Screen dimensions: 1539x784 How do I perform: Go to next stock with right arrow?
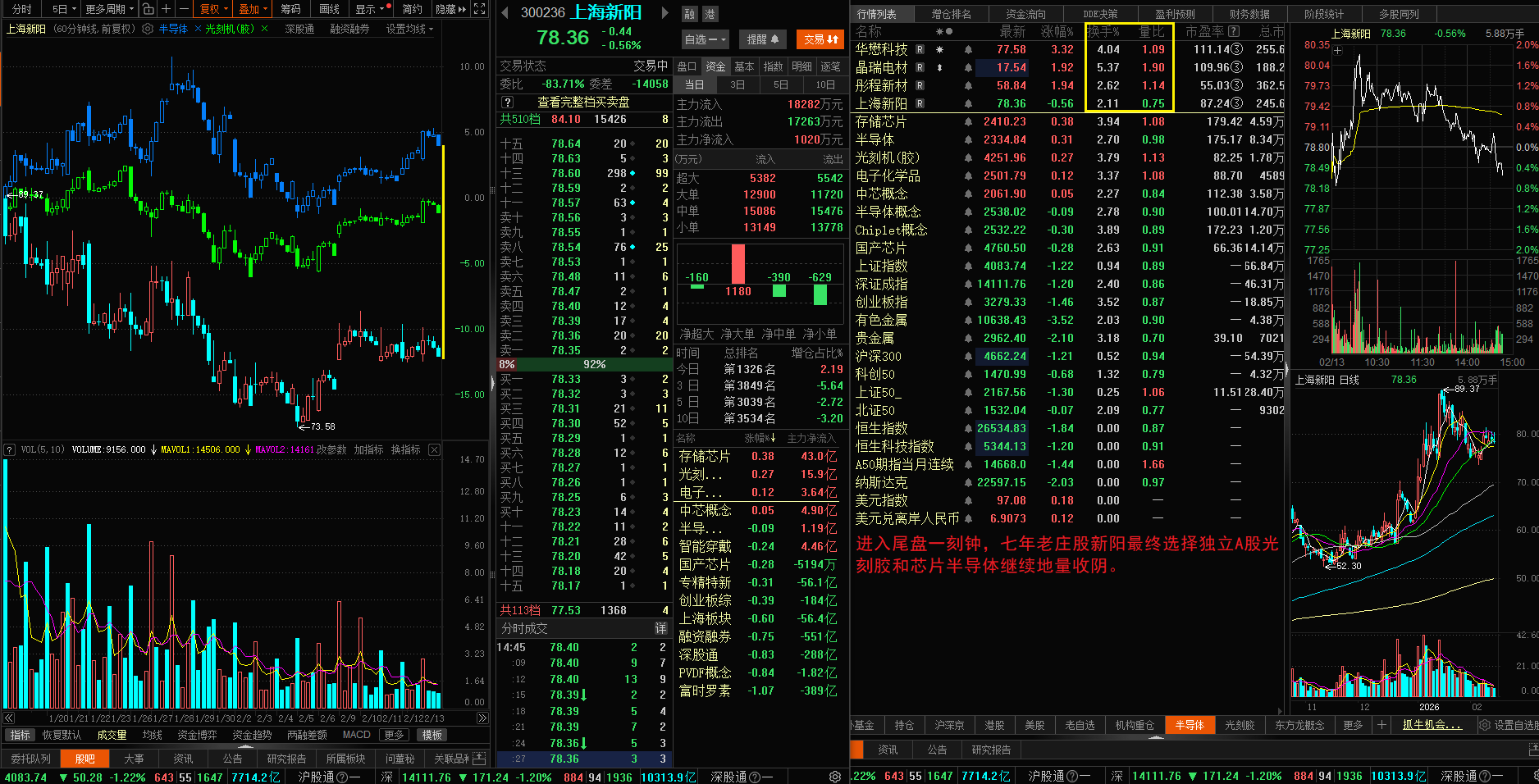click(664, 13)
